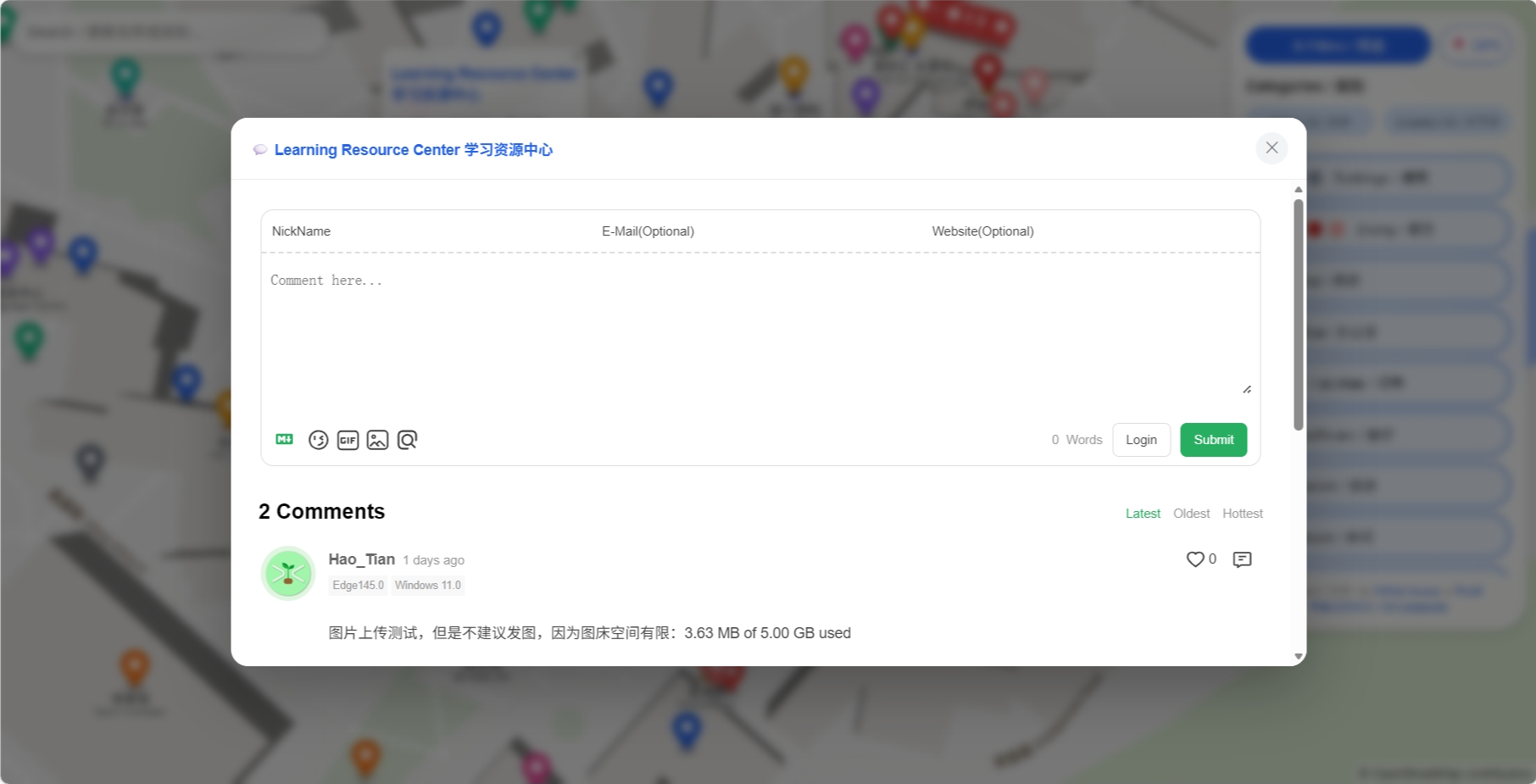
Task: Sort comments by Hottest
Action: [x=1242, y=514]
